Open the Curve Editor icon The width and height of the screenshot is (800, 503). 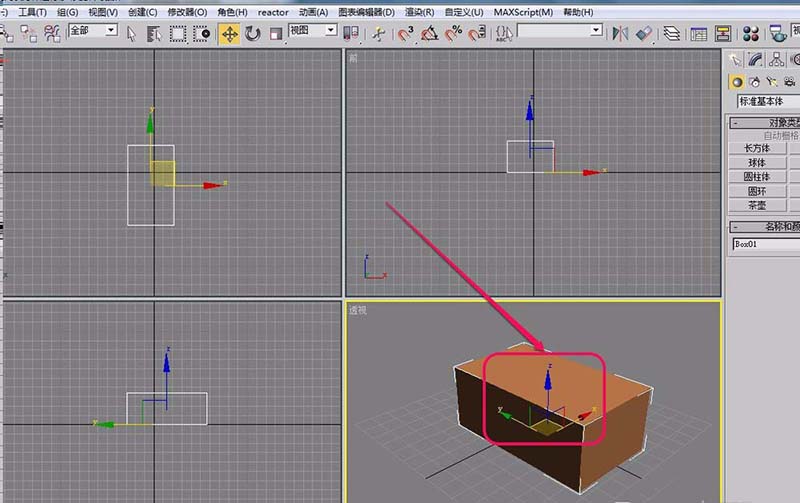(698, 34)
